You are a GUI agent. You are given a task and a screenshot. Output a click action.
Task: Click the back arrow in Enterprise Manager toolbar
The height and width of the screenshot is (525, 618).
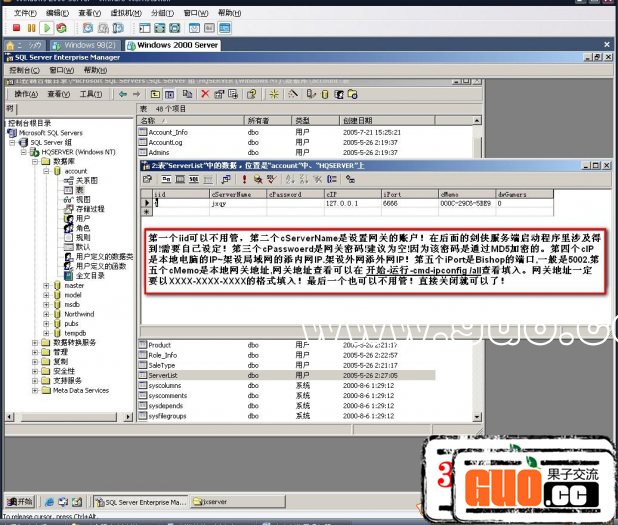[x=122, y=94]
